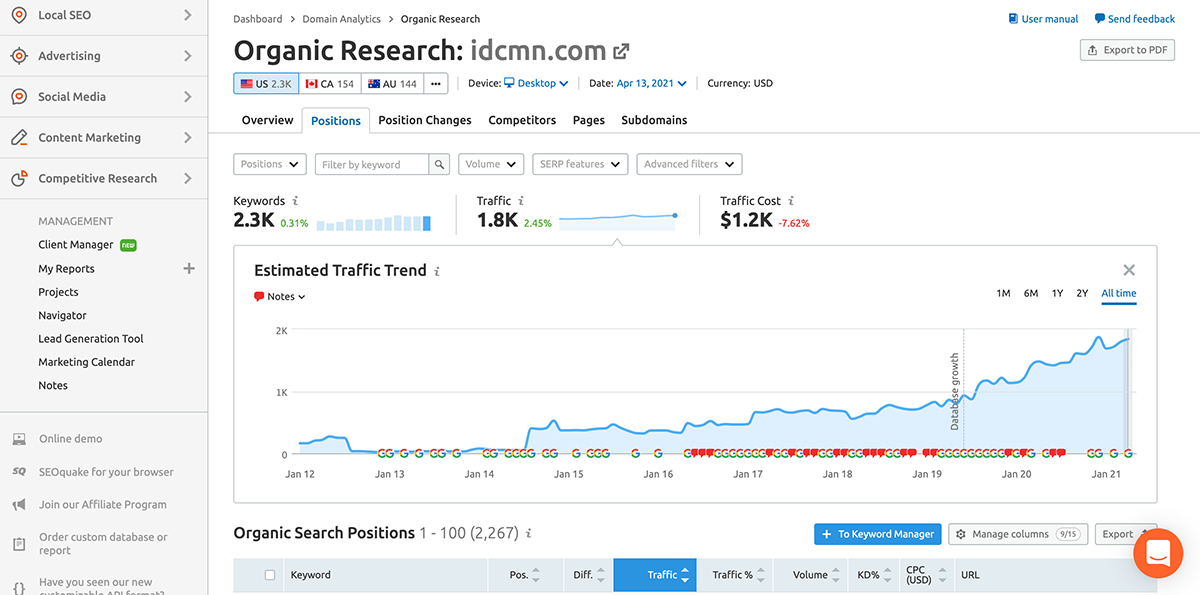Click the plus icon next to My Reports
Screen dimensions: 1200x595
click(189, 268)
